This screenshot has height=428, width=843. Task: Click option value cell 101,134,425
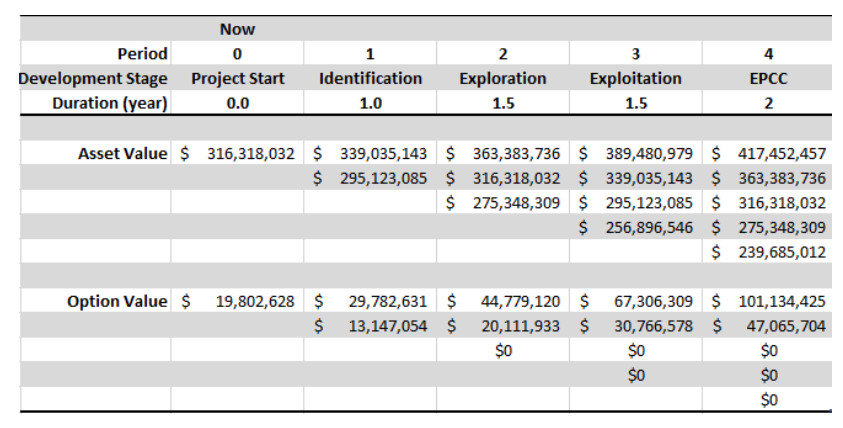tap(768, 301)
